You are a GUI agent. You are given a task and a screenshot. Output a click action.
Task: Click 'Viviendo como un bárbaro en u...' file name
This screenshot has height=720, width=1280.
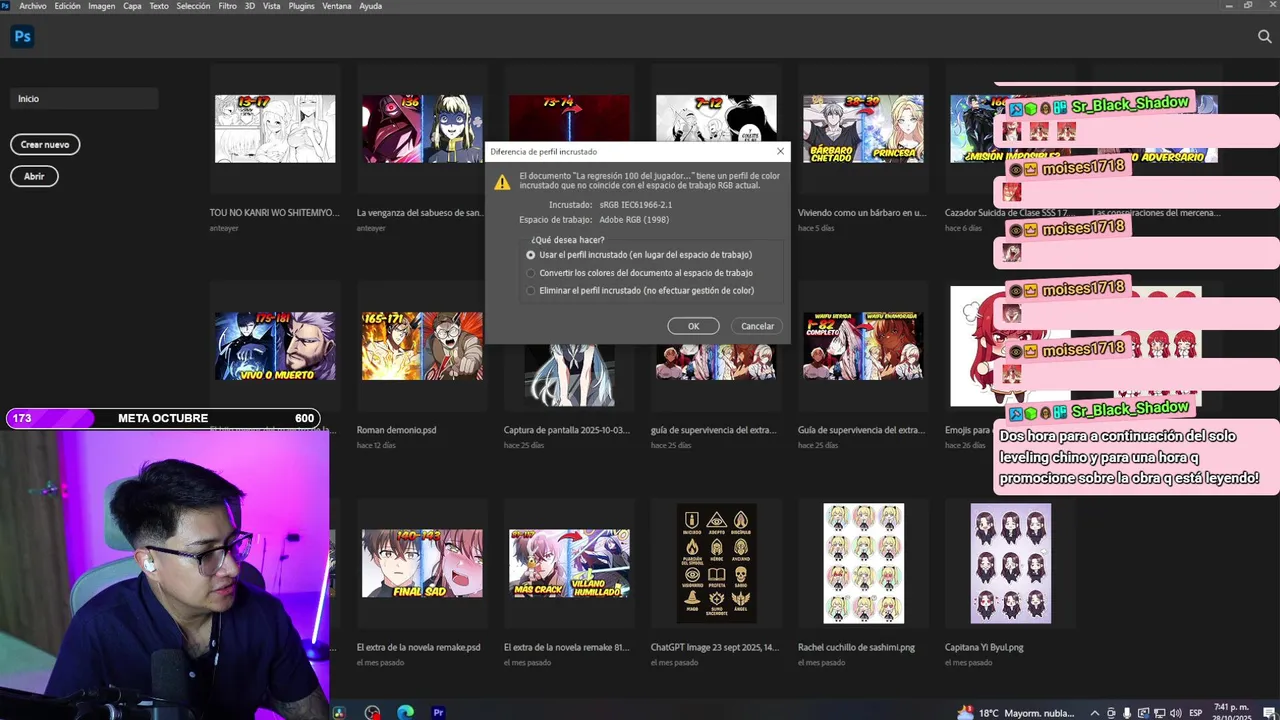pos(862,213)
